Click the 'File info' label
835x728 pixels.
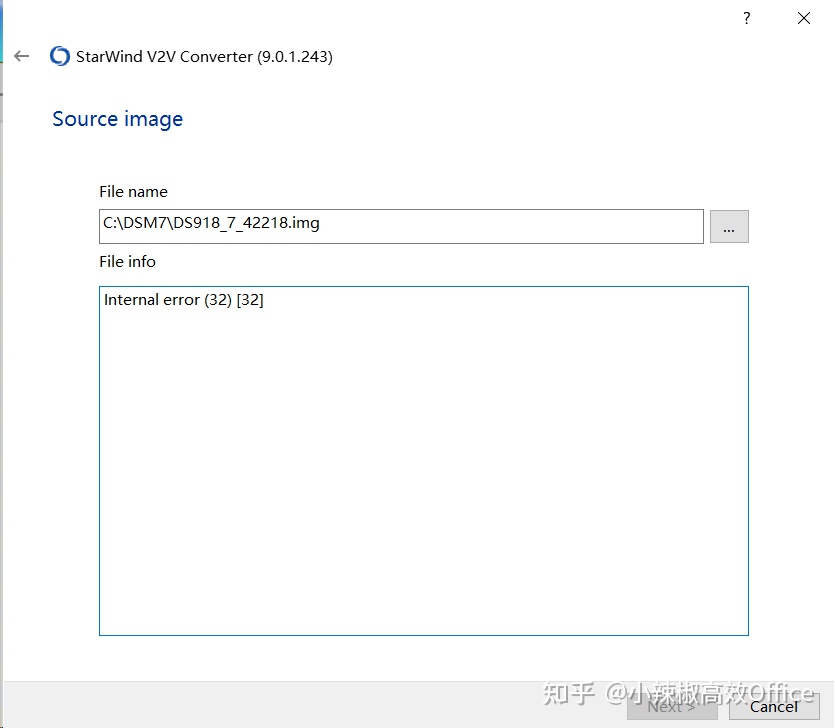click(x=127, y=261)
